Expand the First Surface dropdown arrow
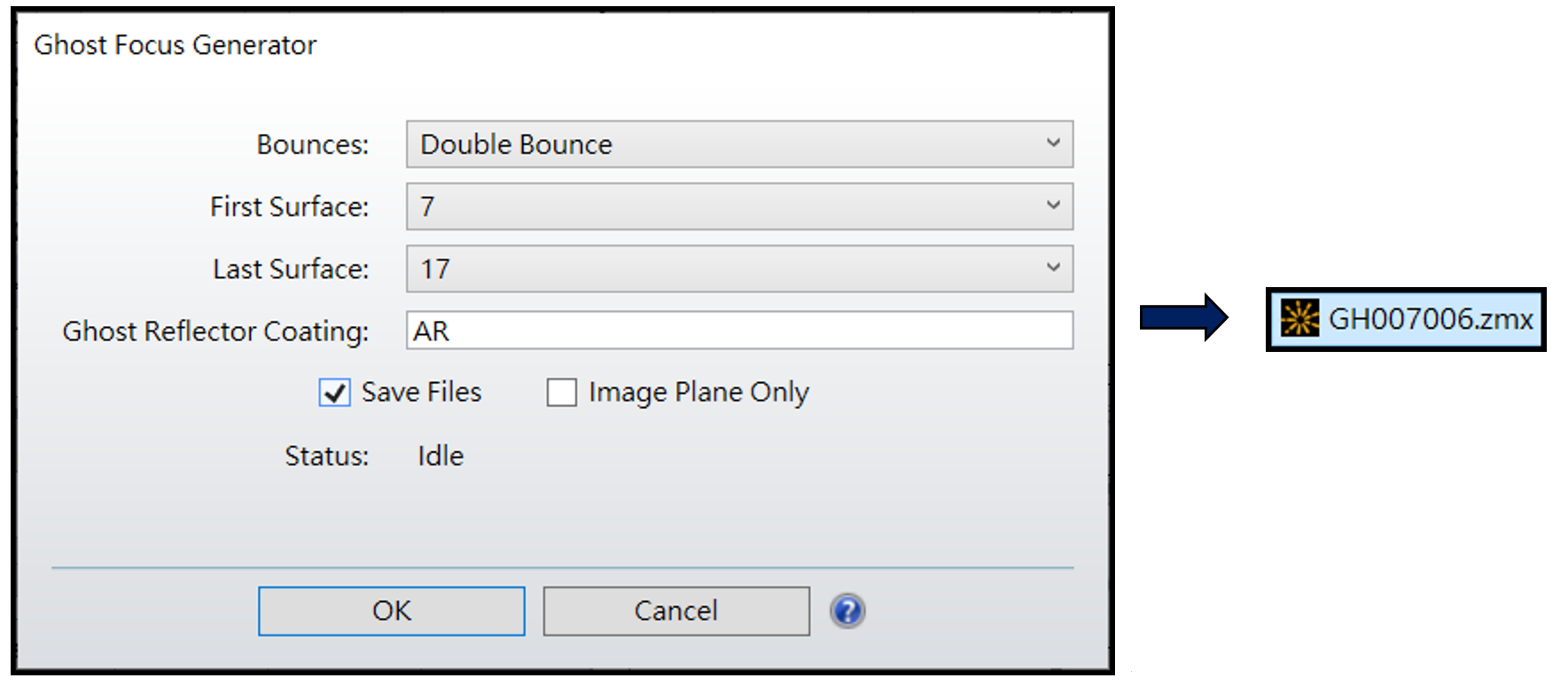Screen dimensions: 1568x686 (x=1053, y=206)
